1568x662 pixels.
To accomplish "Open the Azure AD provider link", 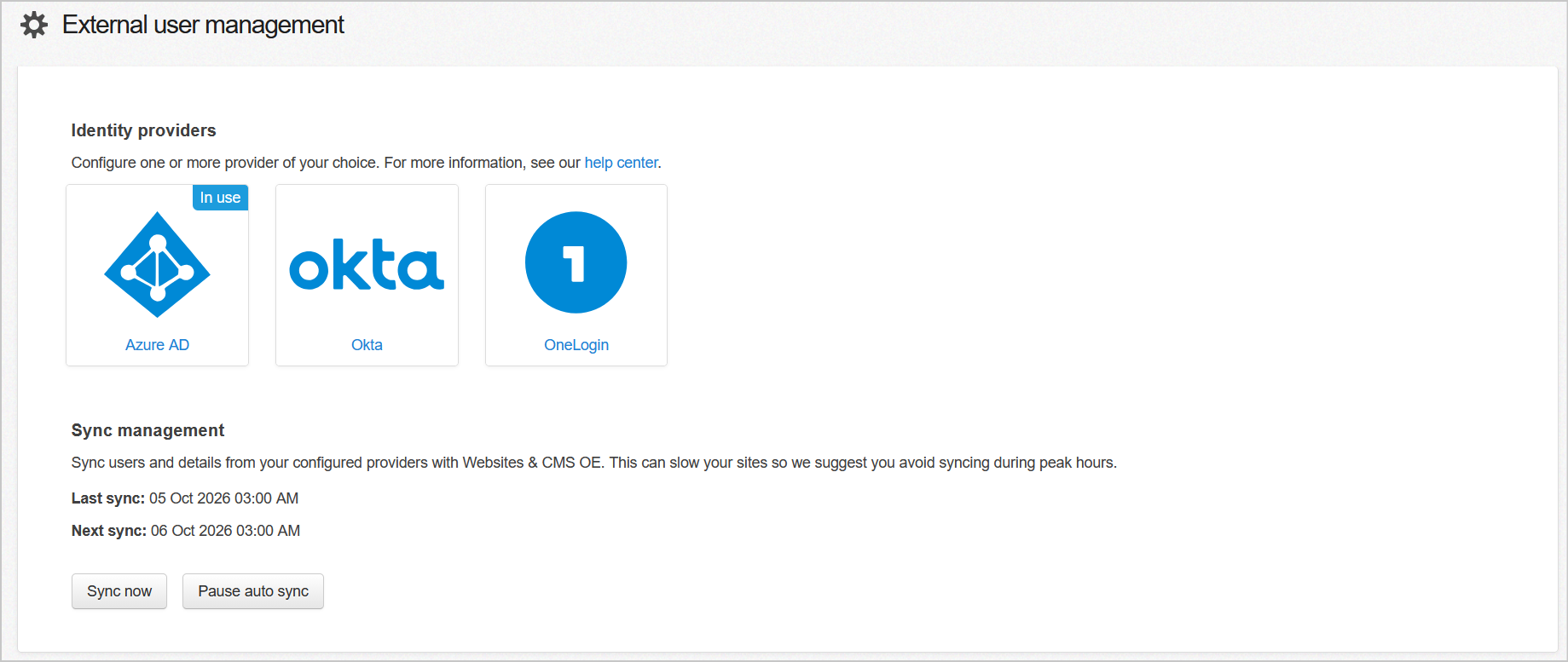I will point(157,345).
